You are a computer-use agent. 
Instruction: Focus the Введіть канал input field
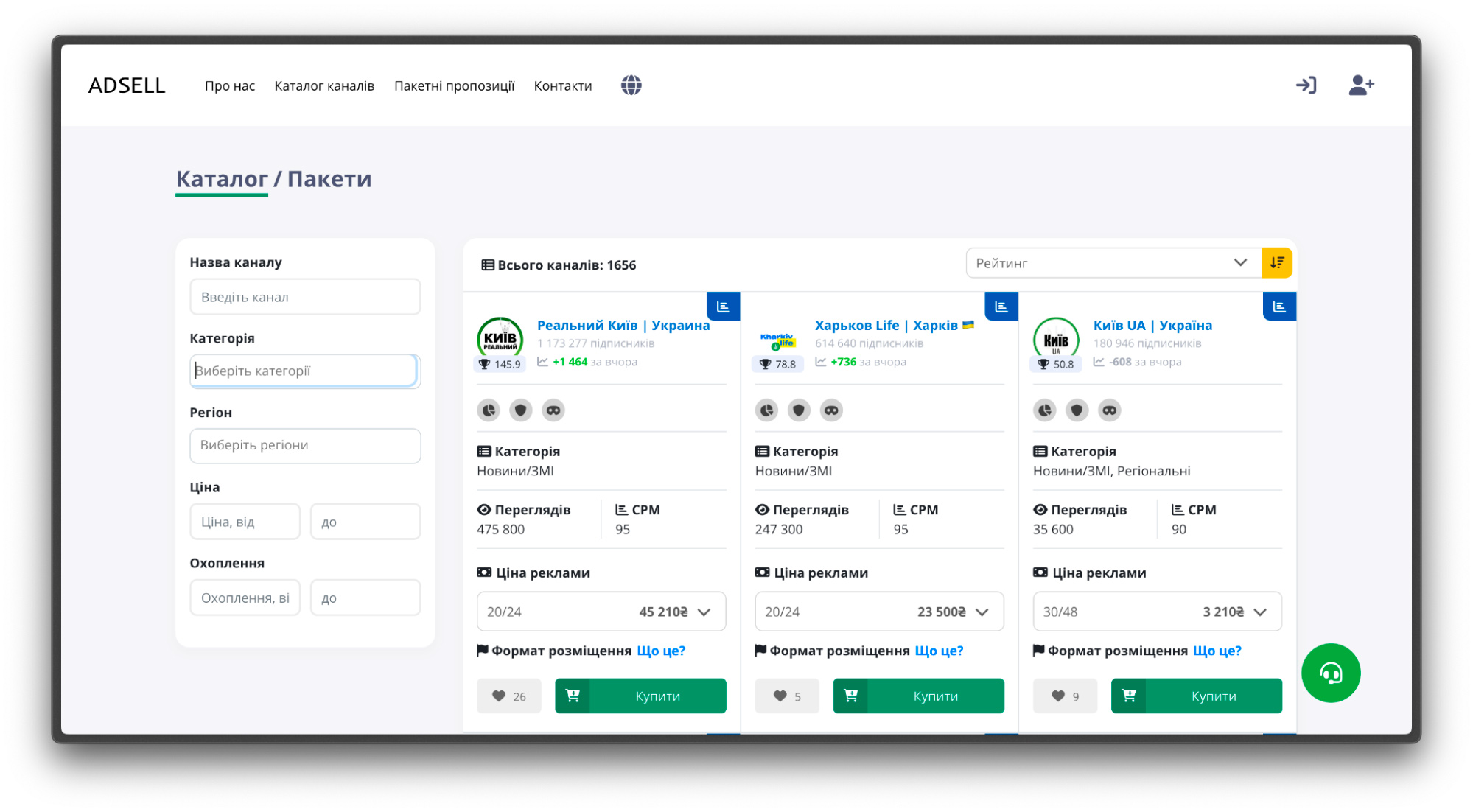[x=305, y=297]
